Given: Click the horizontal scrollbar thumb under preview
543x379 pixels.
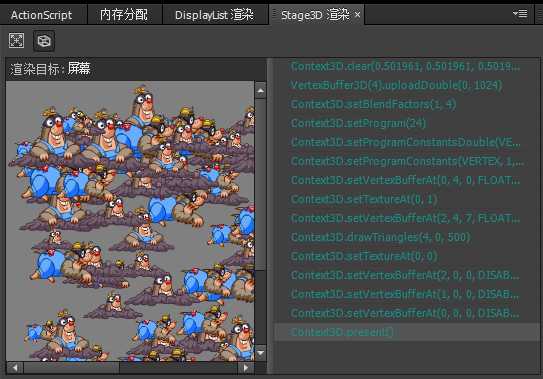Looking at the screenshot, I should [x=72, y=368].
